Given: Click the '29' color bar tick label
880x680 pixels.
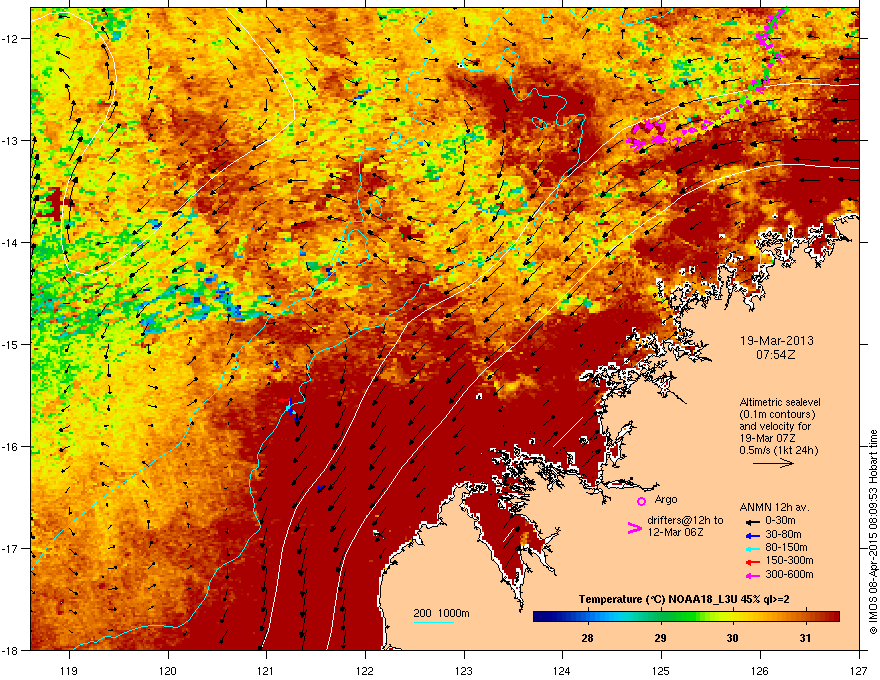Looking at the screenshot, I should point(661,638).
